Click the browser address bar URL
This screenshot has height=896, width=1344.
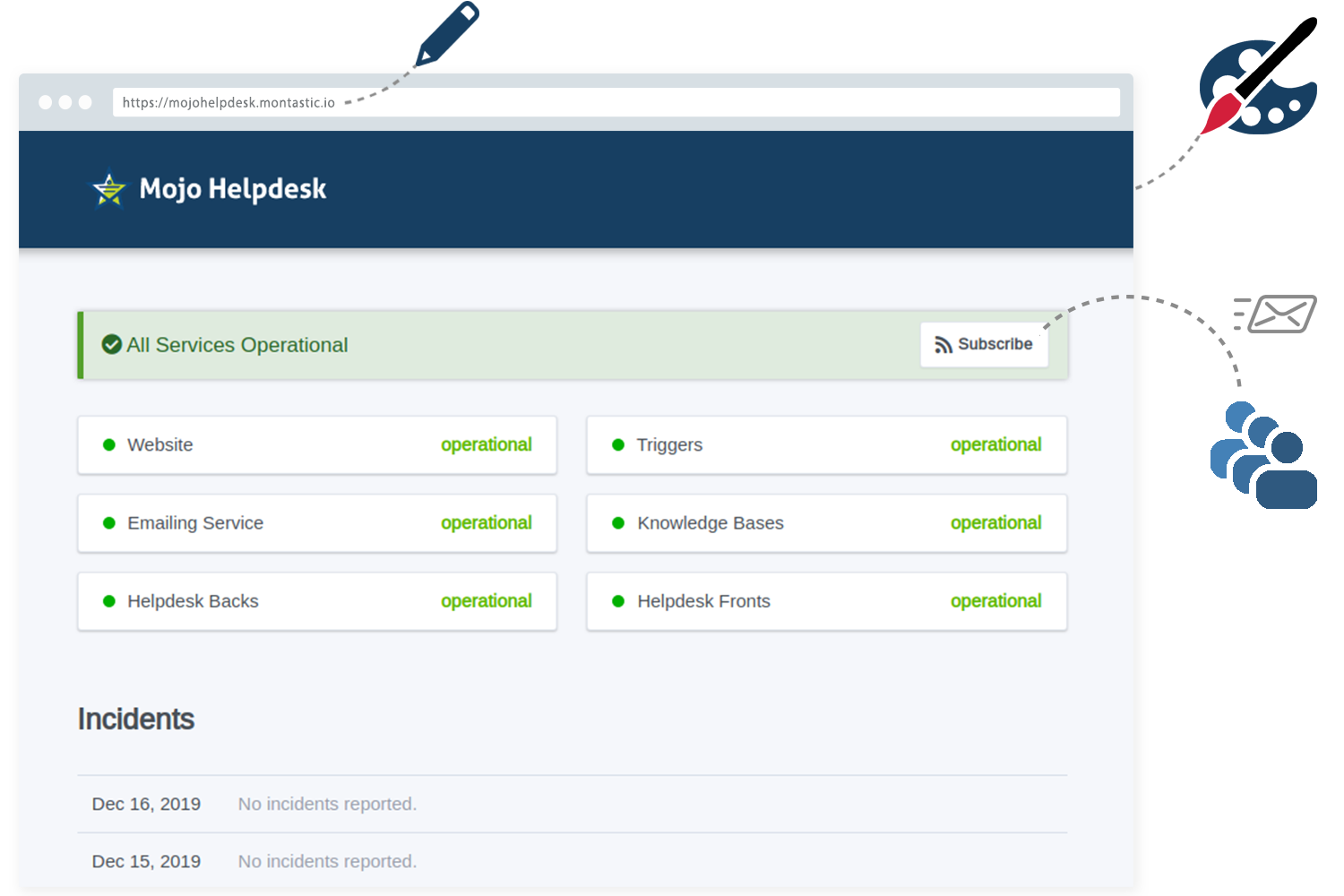tap(228, 102)
